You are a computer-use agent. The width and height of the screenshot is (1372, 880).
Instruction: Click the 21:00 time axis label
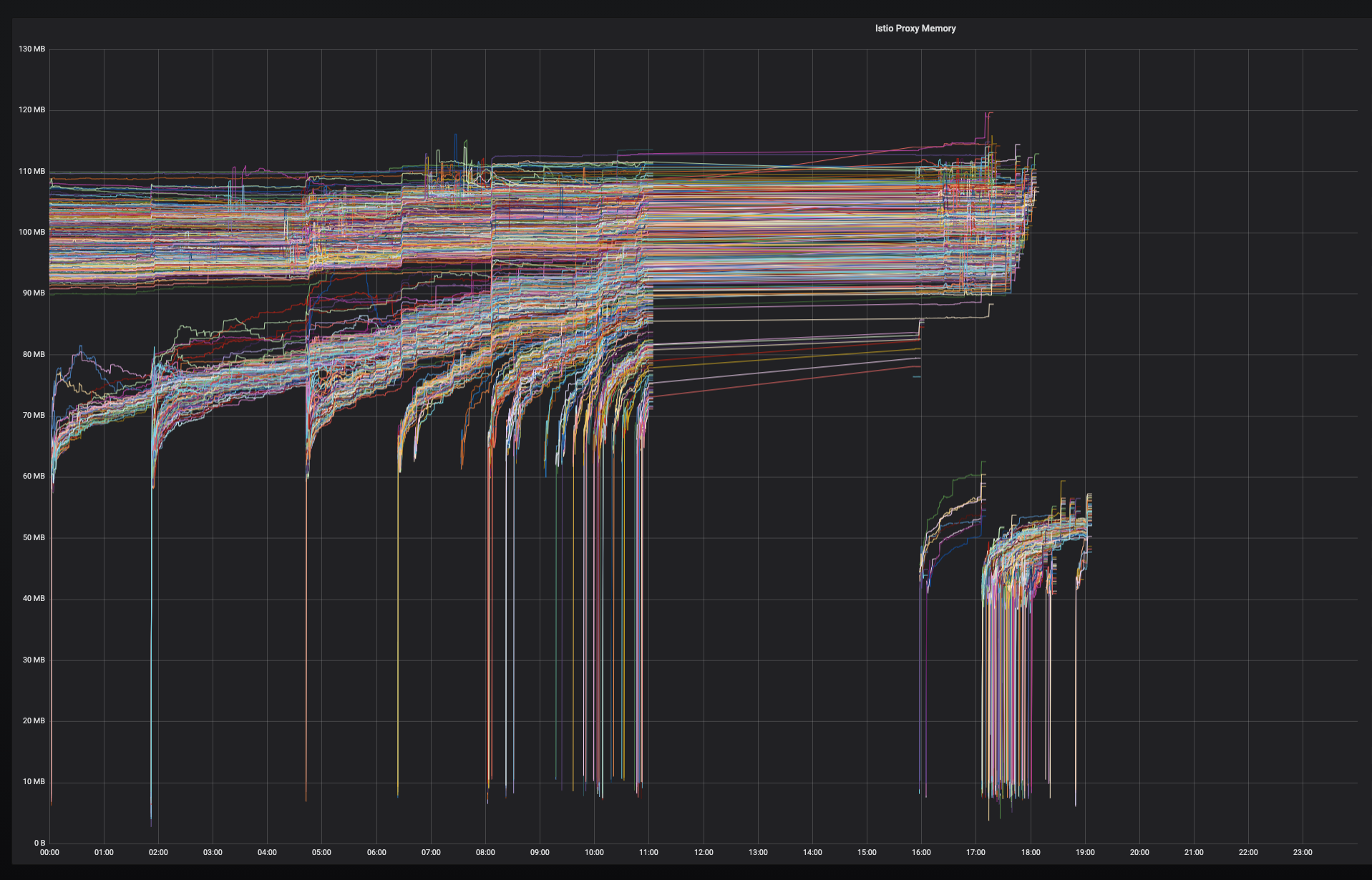(1194, 852)
